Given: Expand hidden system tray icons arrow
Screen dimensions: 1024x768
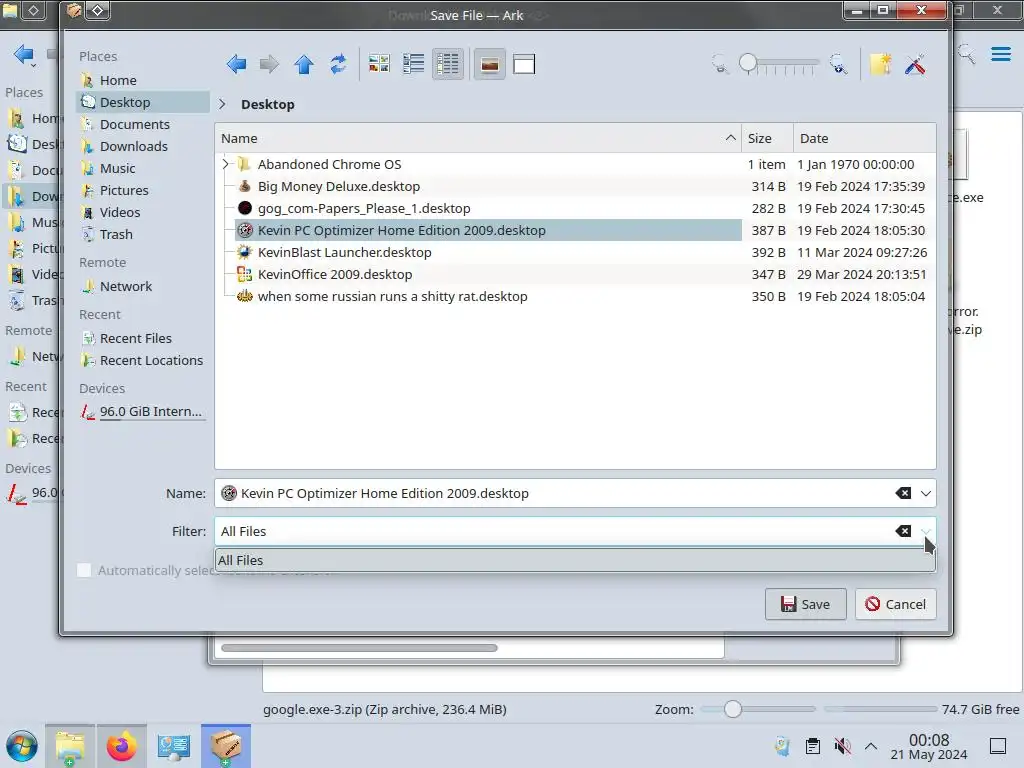Looking at the screenshot, I should tap(871, 745).
